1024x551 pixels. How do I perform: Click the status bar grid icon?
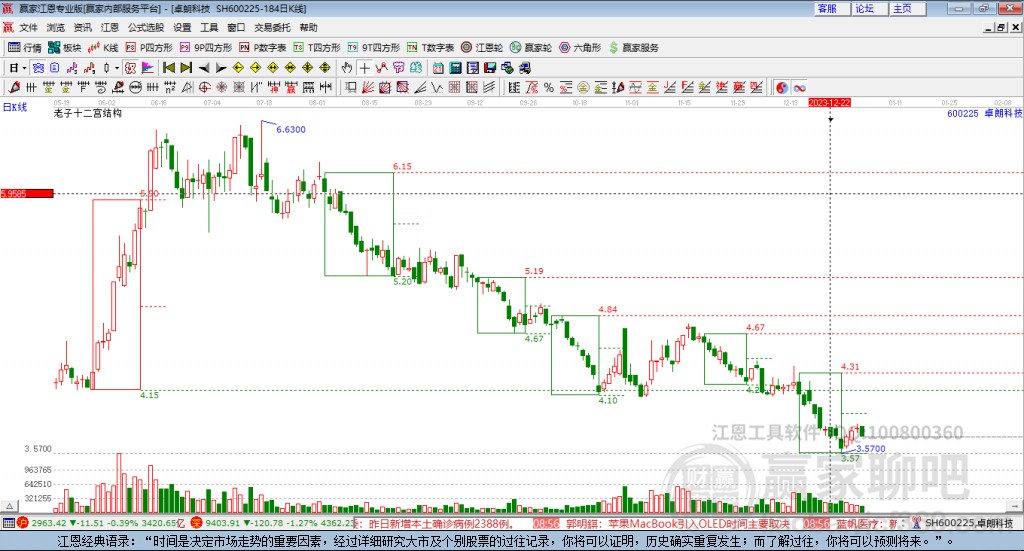click(8, 523)
